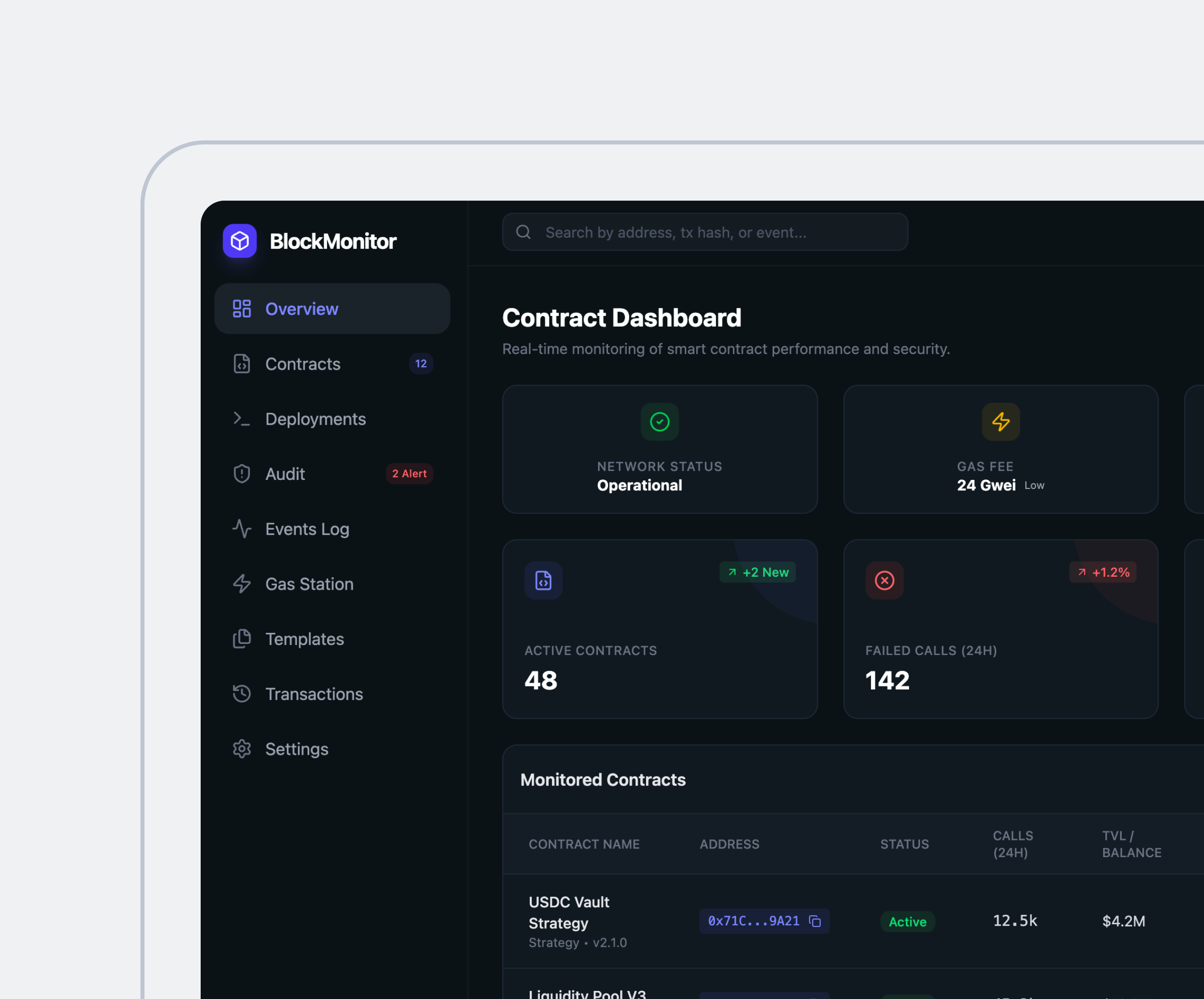
Task: Click the green Network Status check icon
Action: tap(659, 422)
